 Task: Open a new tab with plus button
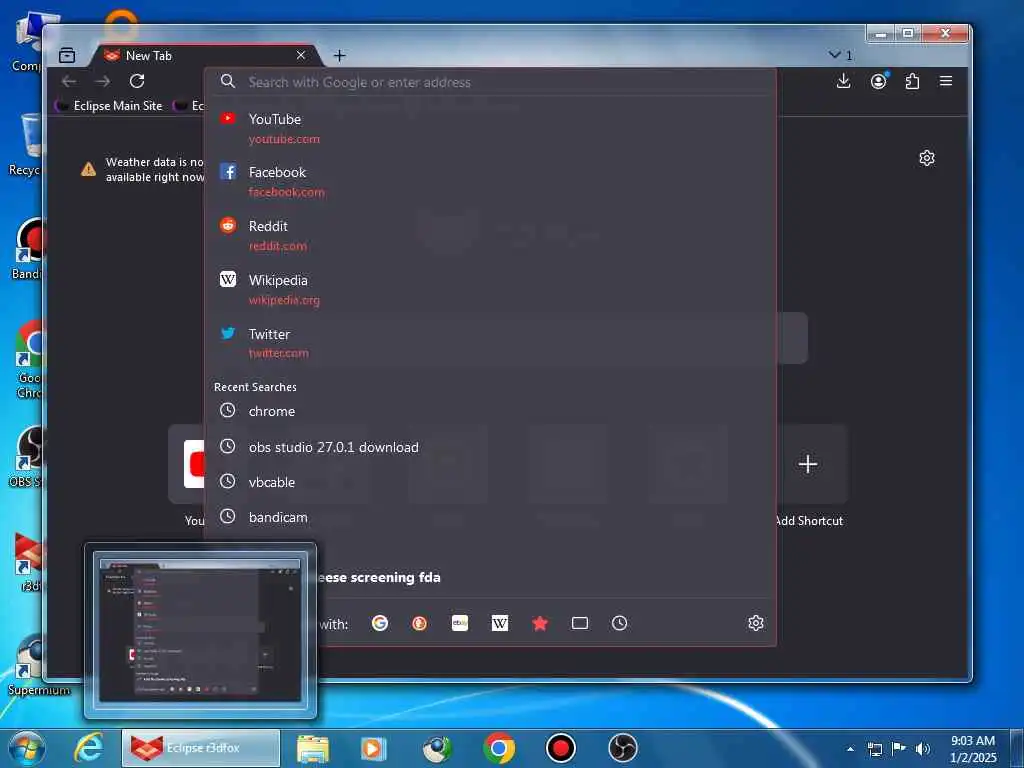tap(339, 56)
